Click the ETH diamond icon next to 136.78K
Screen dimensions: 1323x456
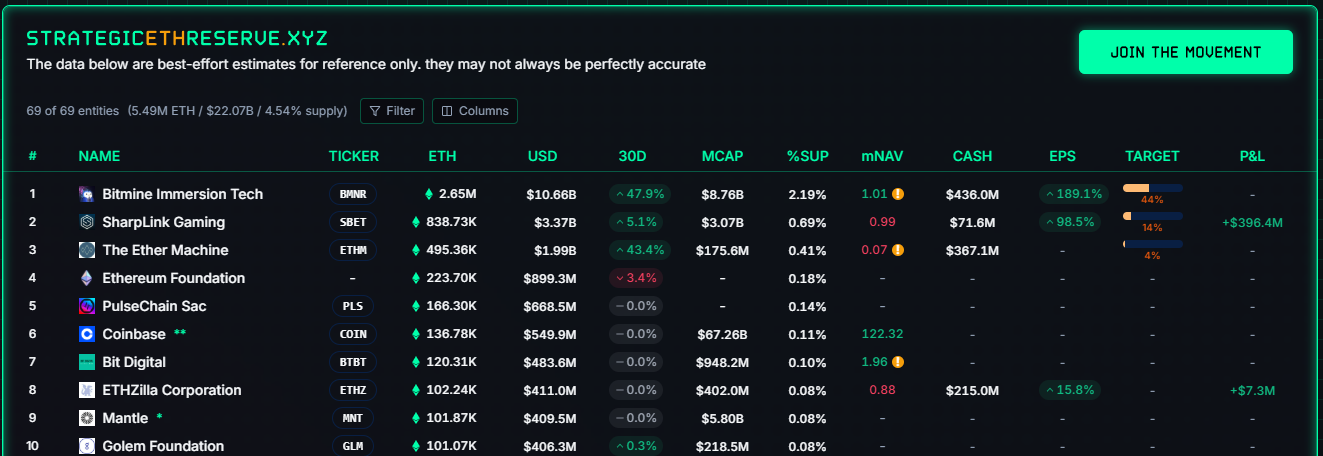[x=416, y=334]
